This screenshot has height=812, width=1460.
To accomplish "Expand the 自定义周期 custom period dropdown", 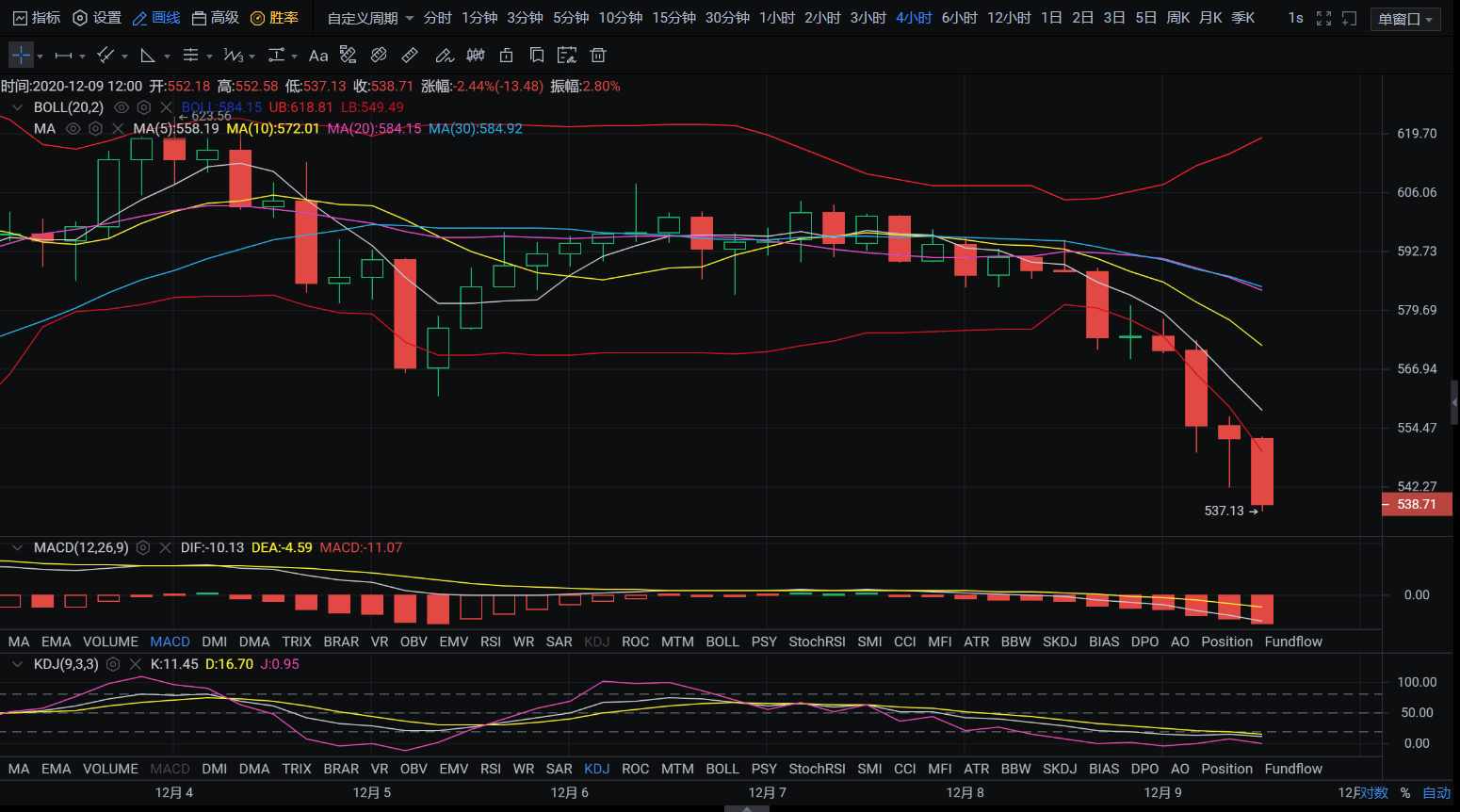I will pyautogui.click(x=370, y=18).
